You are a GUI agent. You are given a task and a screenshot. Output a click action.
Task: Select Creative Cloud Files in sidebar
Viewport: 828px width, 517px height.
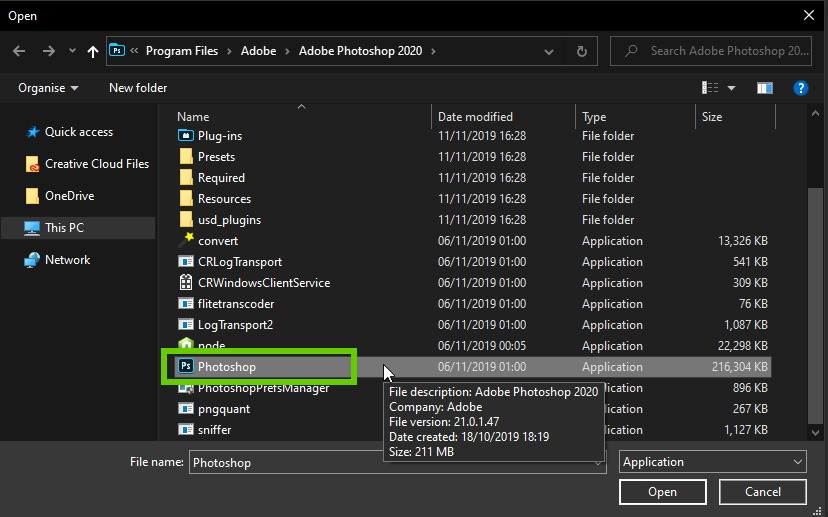pyautogui.click(x=97, y=164)
